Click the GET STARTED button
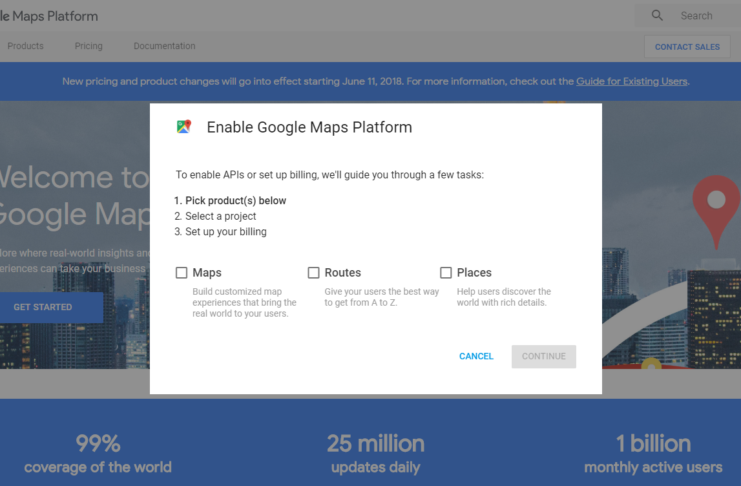Screen dimensions: 741x486 pos(51,307)
